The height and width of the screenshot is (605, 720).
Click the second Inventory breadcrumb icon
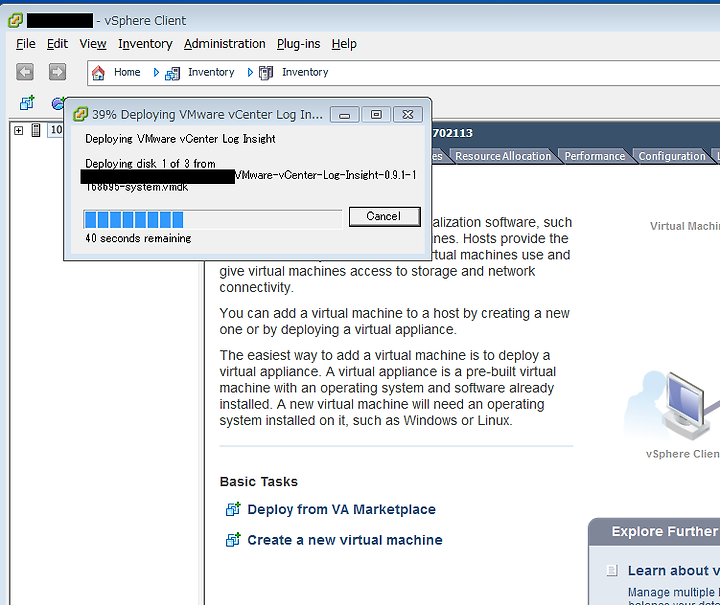coord(266,73)
